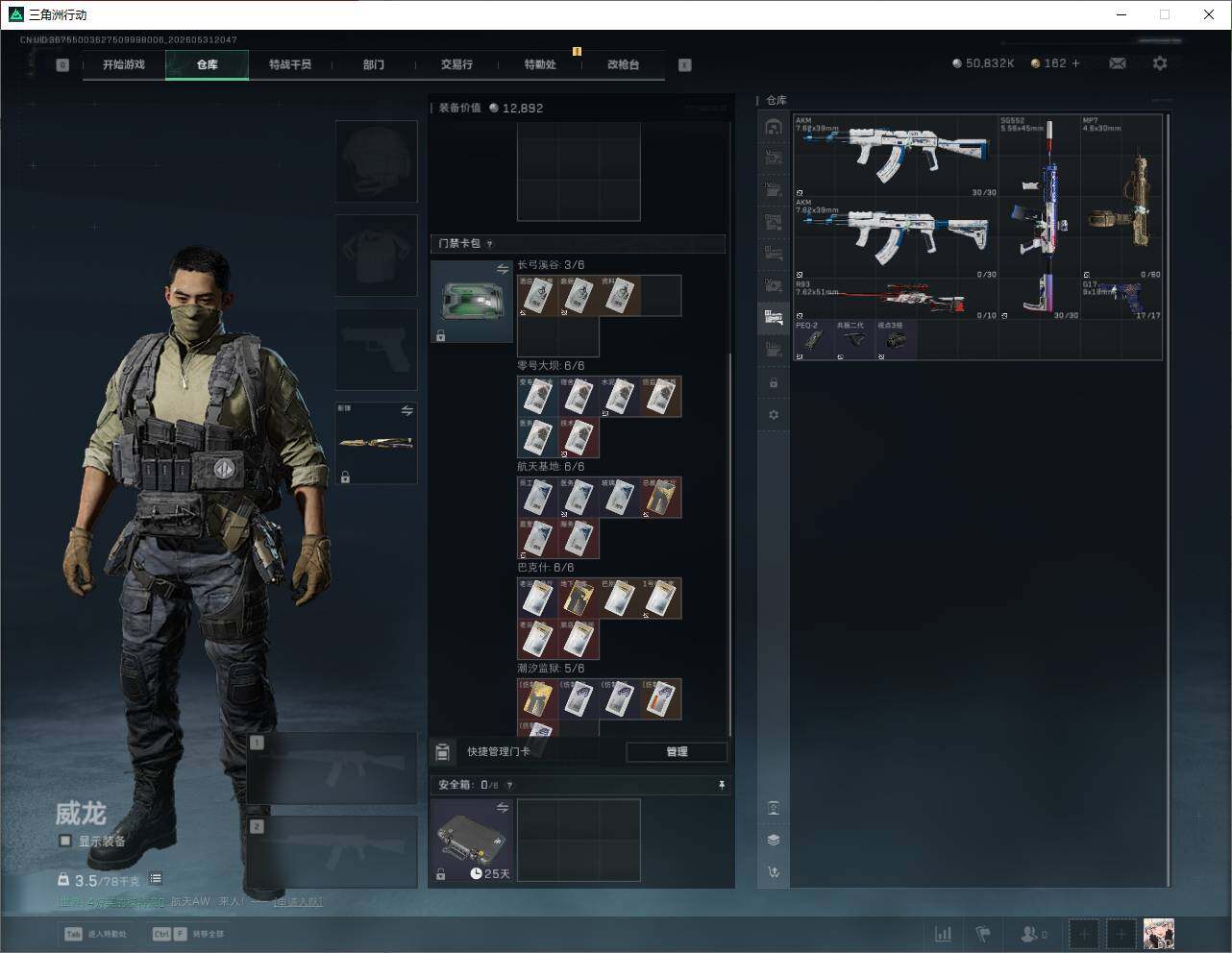
Task: Select the G17 pistol
Action: coord(1121,300)
